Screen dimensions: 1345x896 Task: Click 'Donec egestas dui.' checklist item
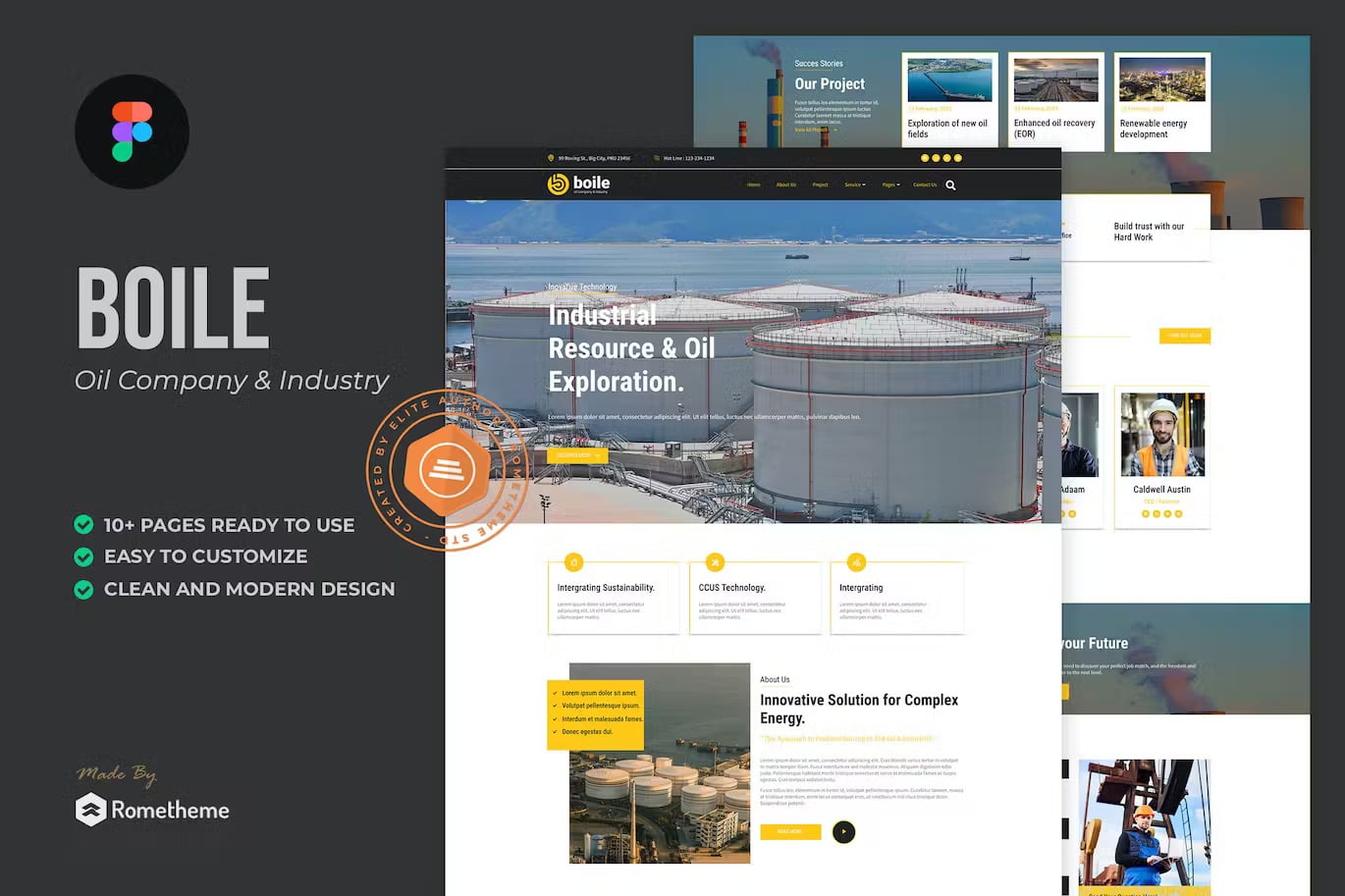(x=587, y=732)
